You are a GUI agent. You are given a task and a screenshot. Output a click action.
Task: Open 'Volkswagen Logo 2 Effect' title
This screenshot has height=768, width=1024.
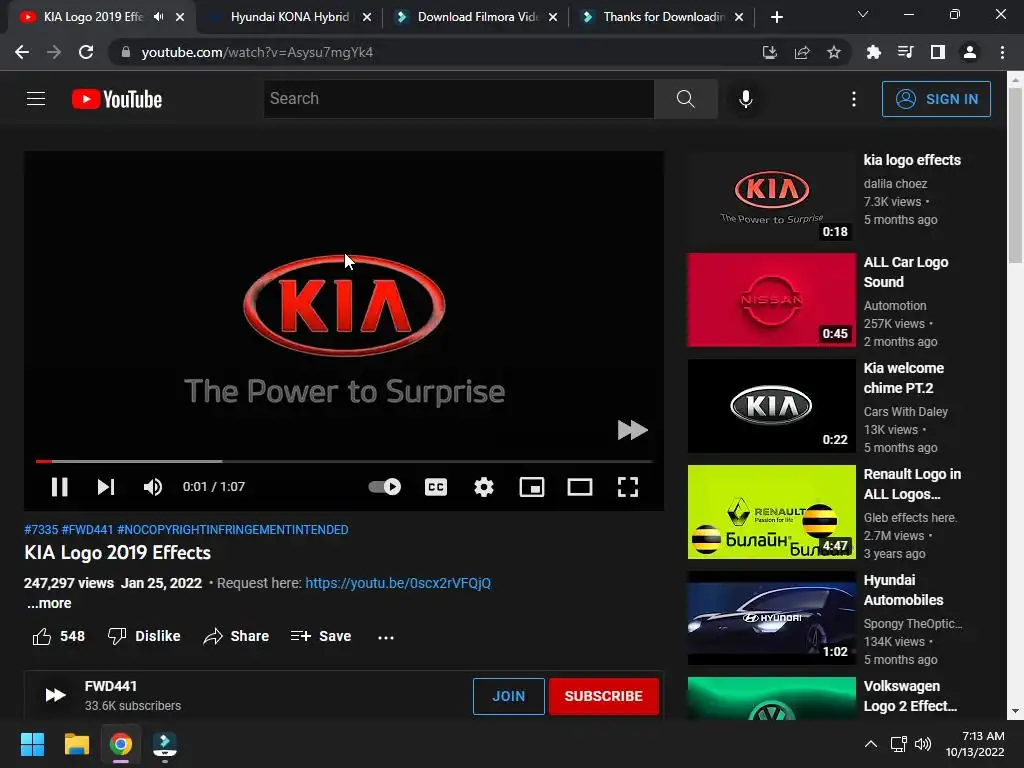(910, 696)
